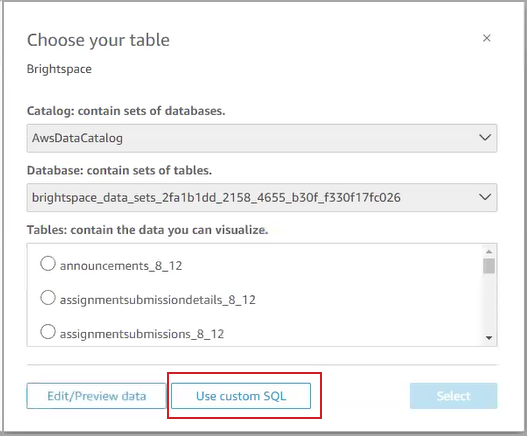Viewport: 527px width, 436px height.
Task: Choose the assignmentsubmissiondetails_8_12 radio button
Action: click(x=48, y=298)
